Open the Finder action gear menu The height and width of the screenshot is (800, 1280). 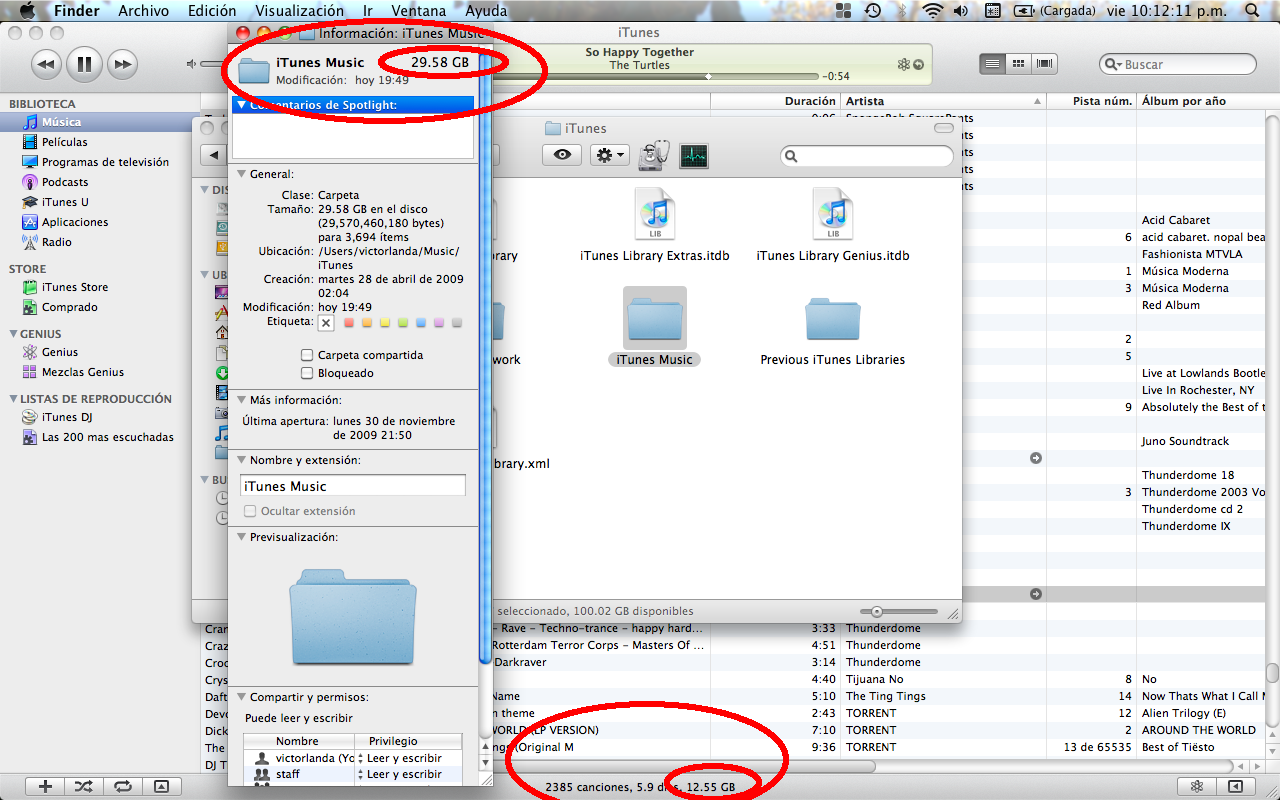[609, 156]
